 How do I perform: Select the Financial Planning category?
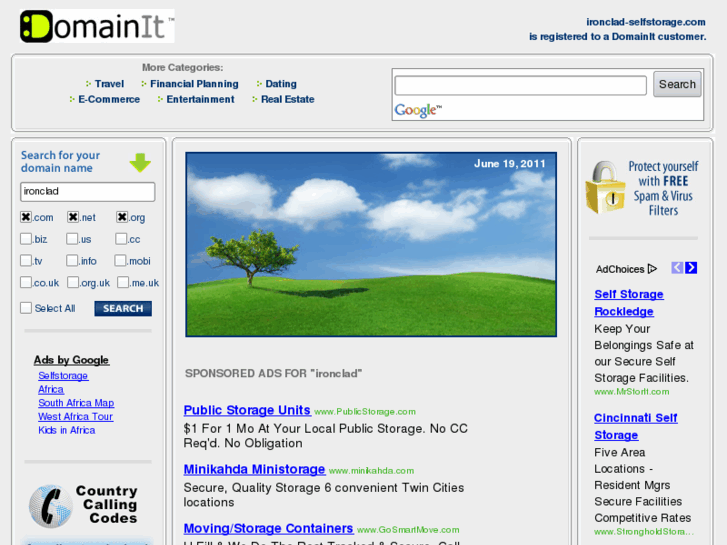coord(194,84)
